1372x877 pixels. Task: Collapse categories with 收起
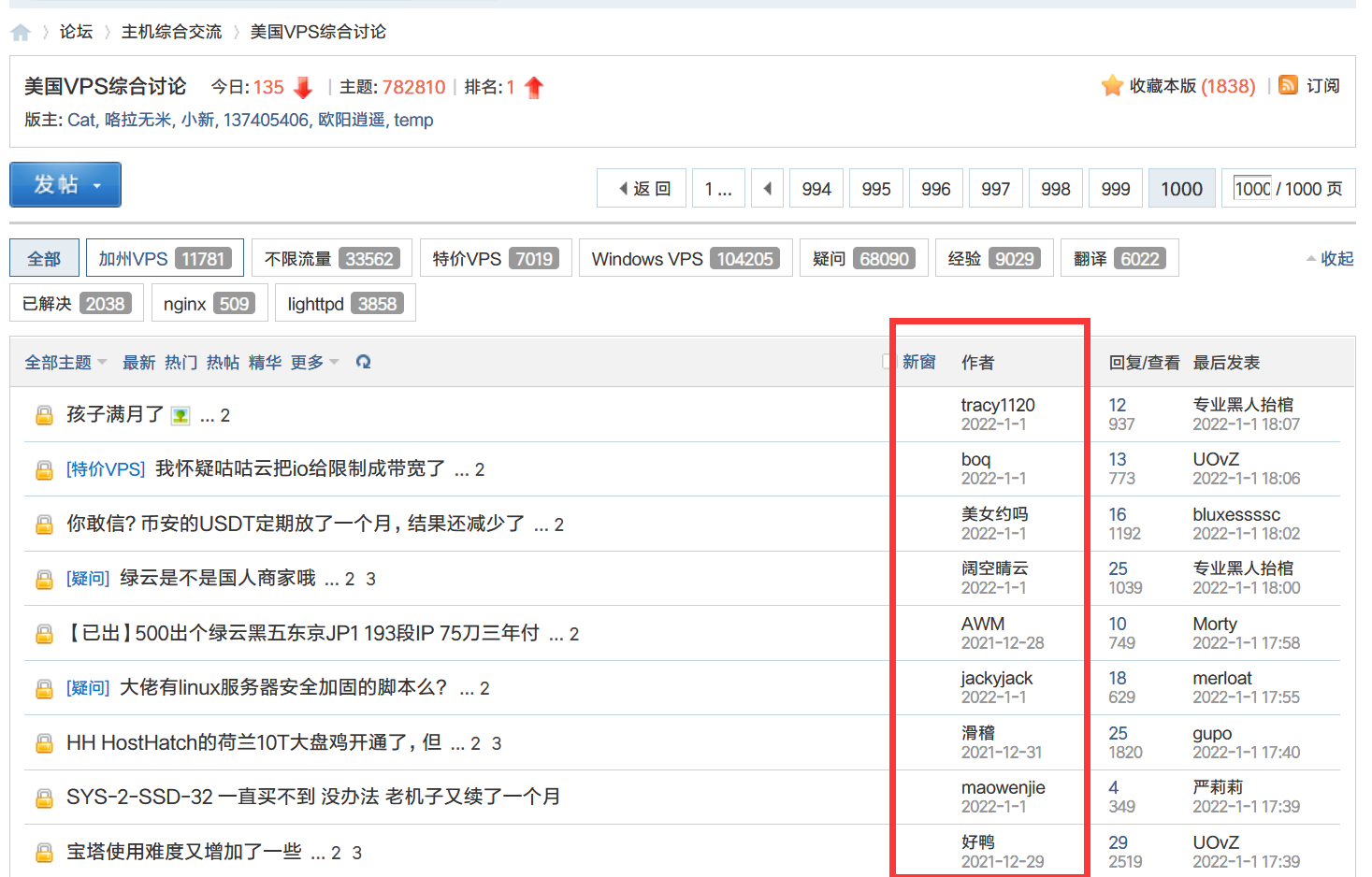tap(1329, 259)
